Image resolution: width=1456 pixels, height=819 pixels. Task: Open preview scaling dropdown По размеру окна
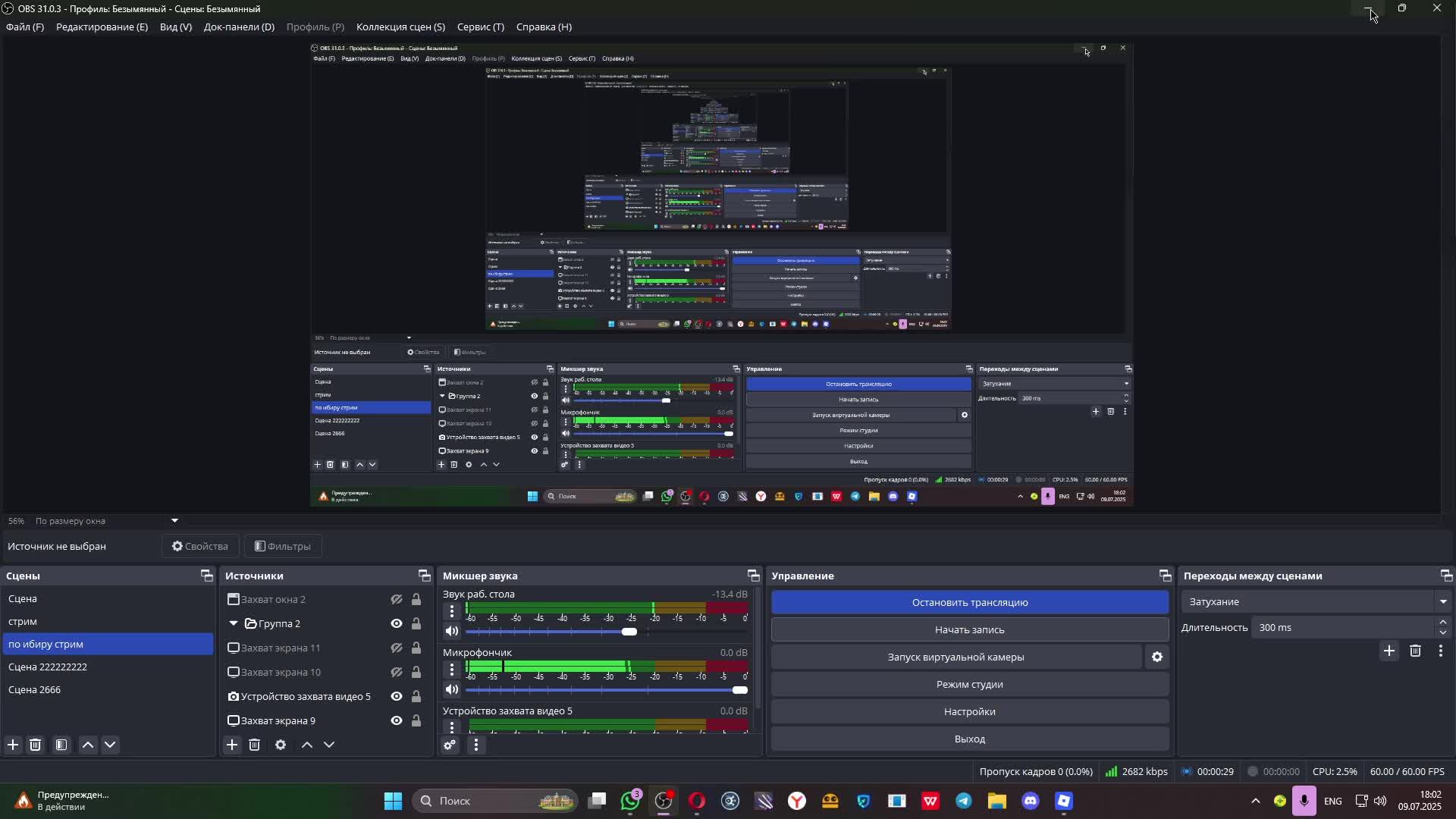pyautogui.click(x=106, y=521)
